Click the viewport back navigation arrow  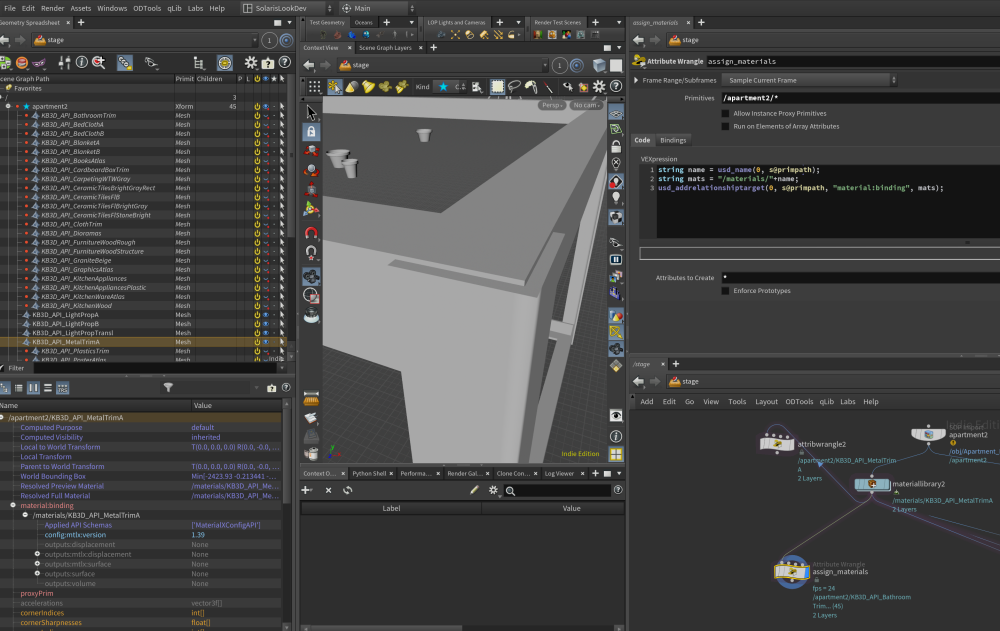tap(309, 65)
